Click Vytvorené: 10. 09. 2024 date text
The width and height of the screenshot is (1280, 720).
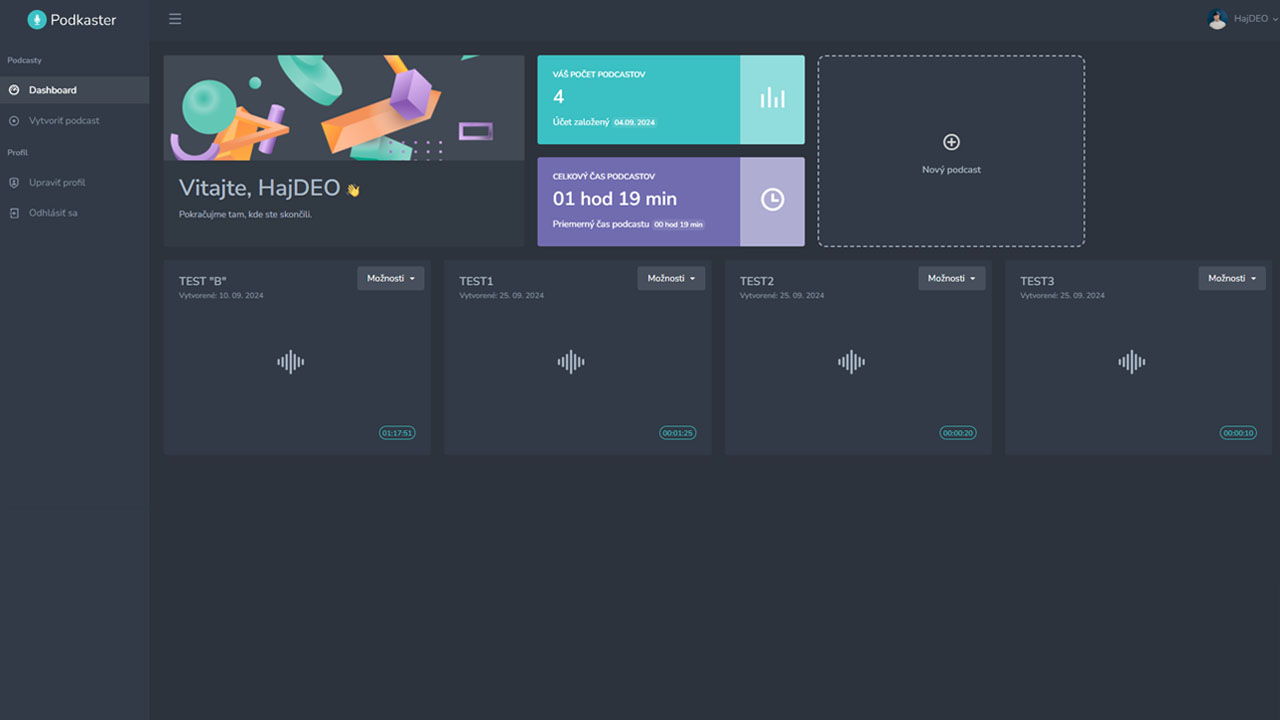click(x=221, y=296)
